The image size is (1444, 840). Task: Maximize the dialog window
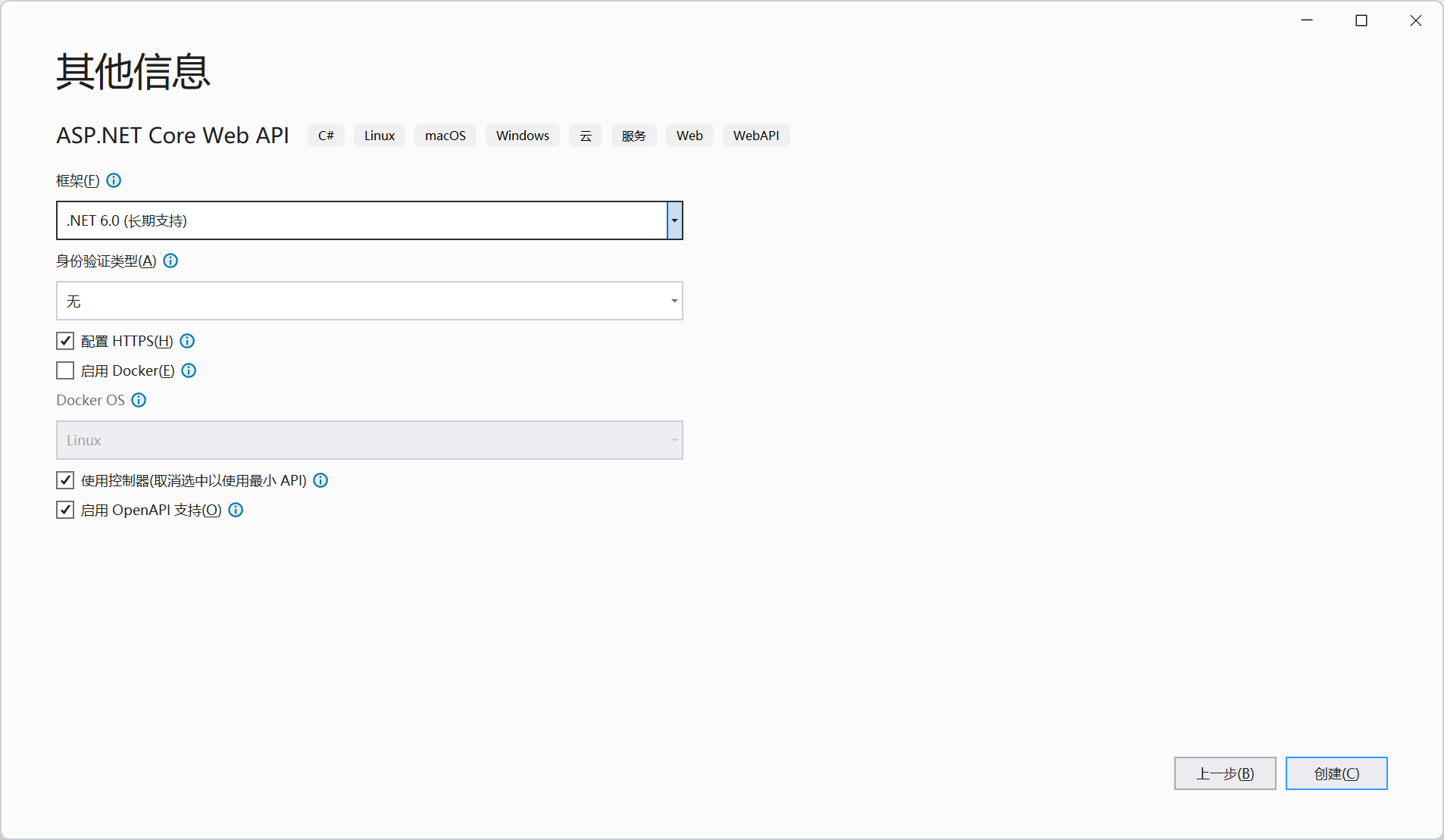tap(1361, 20)
